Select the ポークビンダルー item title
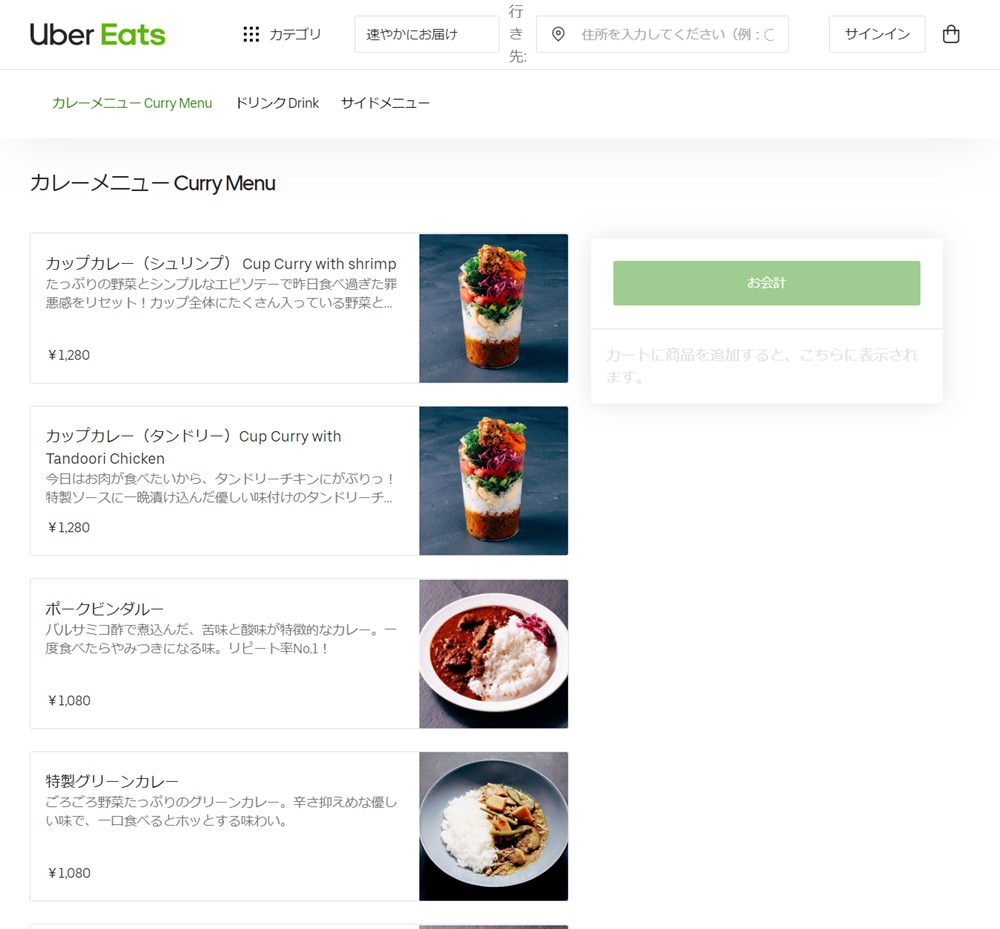 coord(105,609)
